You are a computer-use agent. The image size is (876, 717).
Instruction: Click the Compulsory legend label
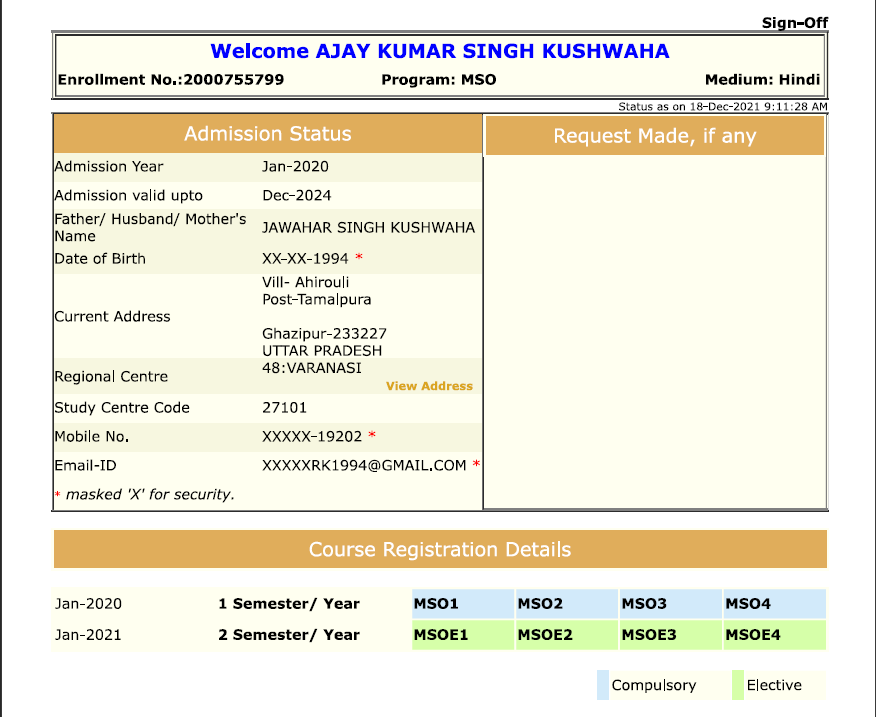[x=654, y=685]
